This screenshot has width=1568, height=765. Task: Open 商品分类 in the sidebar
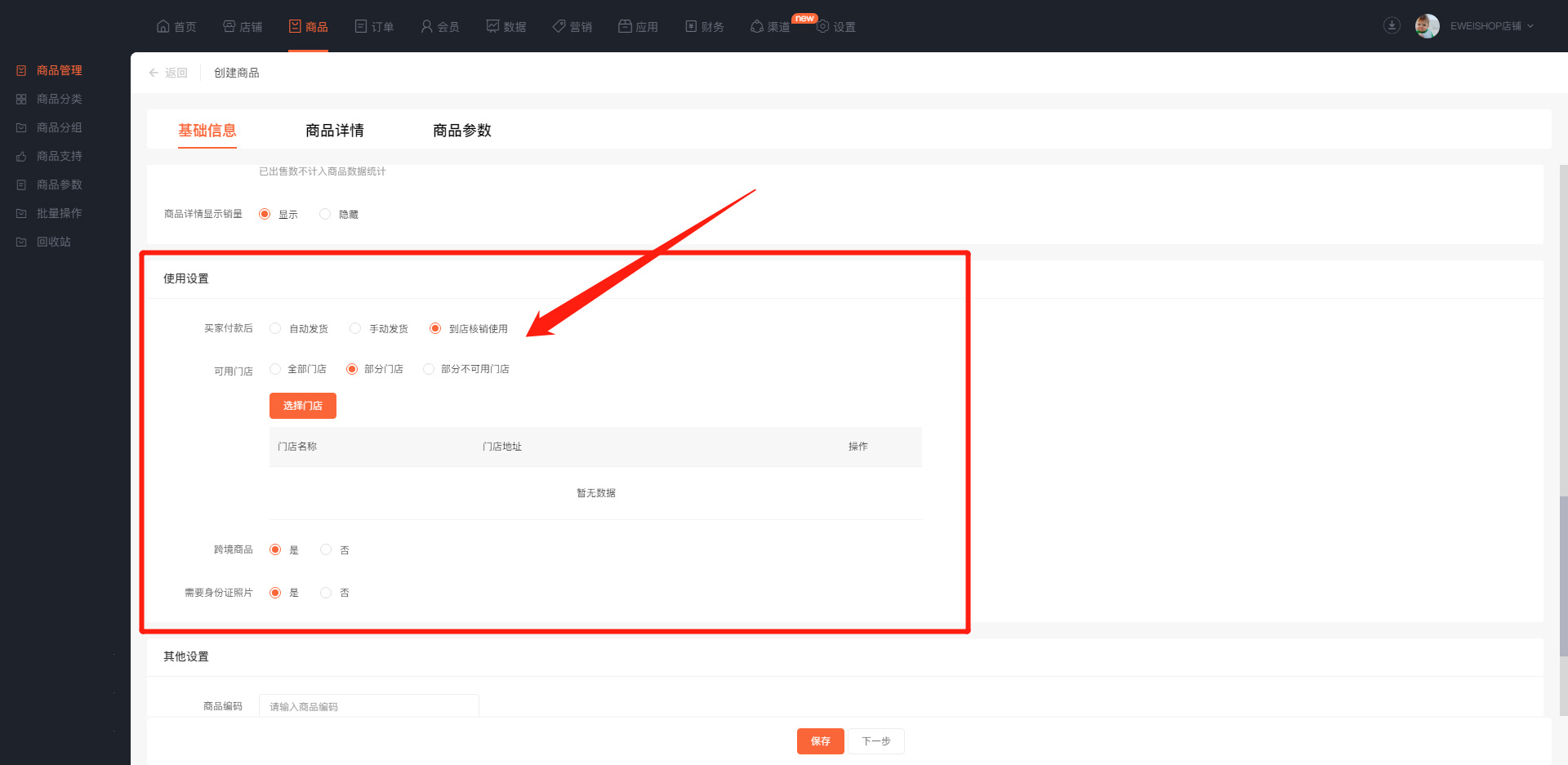(x=59, y=99)
